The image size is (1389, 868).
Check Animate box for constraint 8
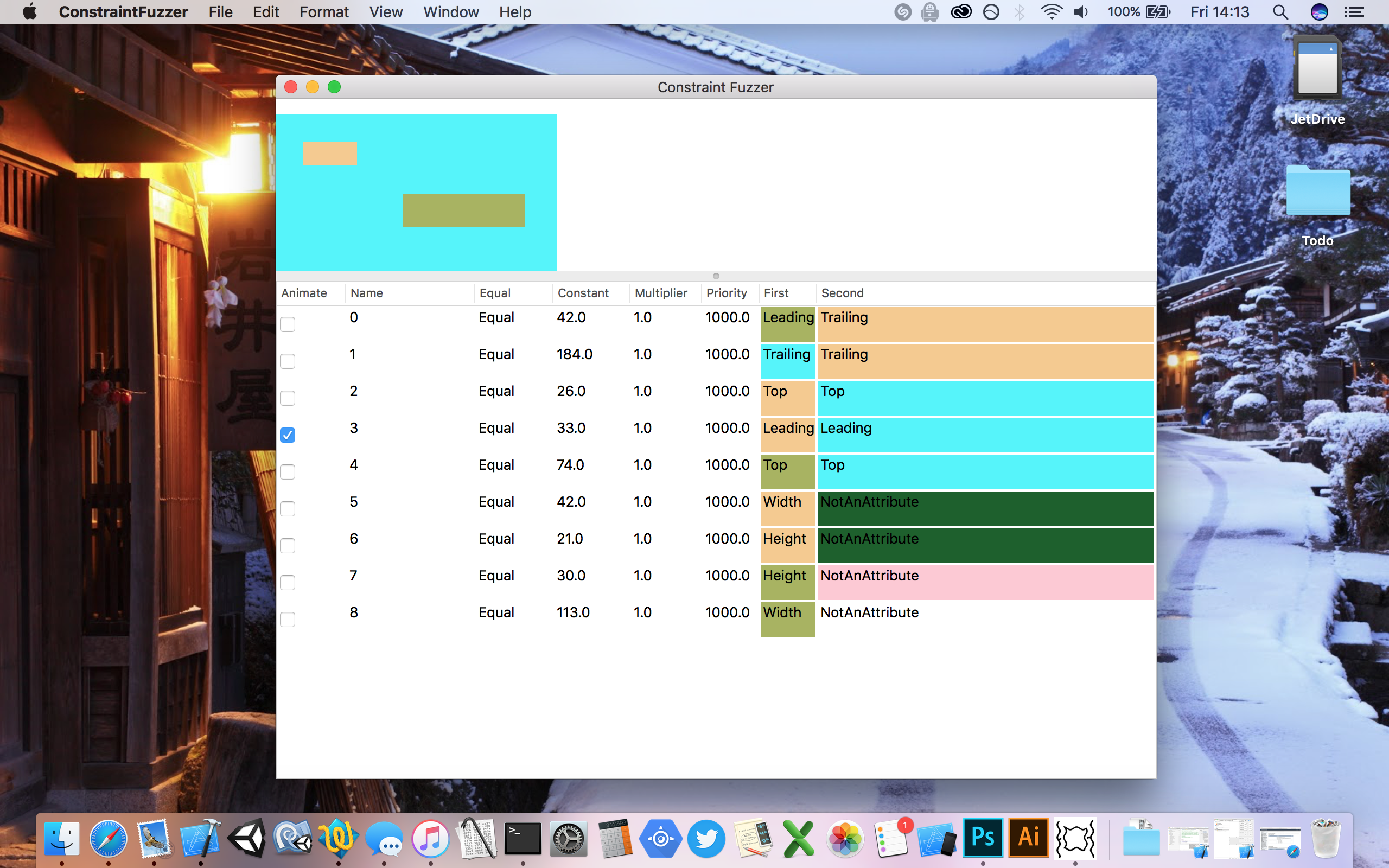point(288,620)
